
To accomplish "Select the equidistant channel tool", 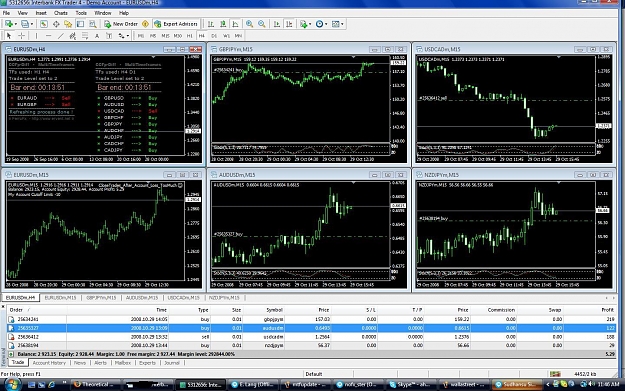I will (73, 36).
